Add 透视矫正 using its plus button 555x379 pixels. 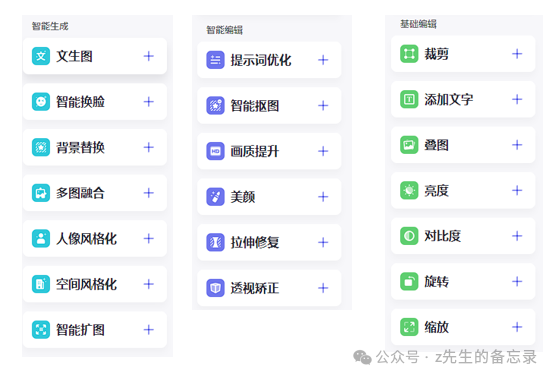pyautogui.click(x=323, y=288)
